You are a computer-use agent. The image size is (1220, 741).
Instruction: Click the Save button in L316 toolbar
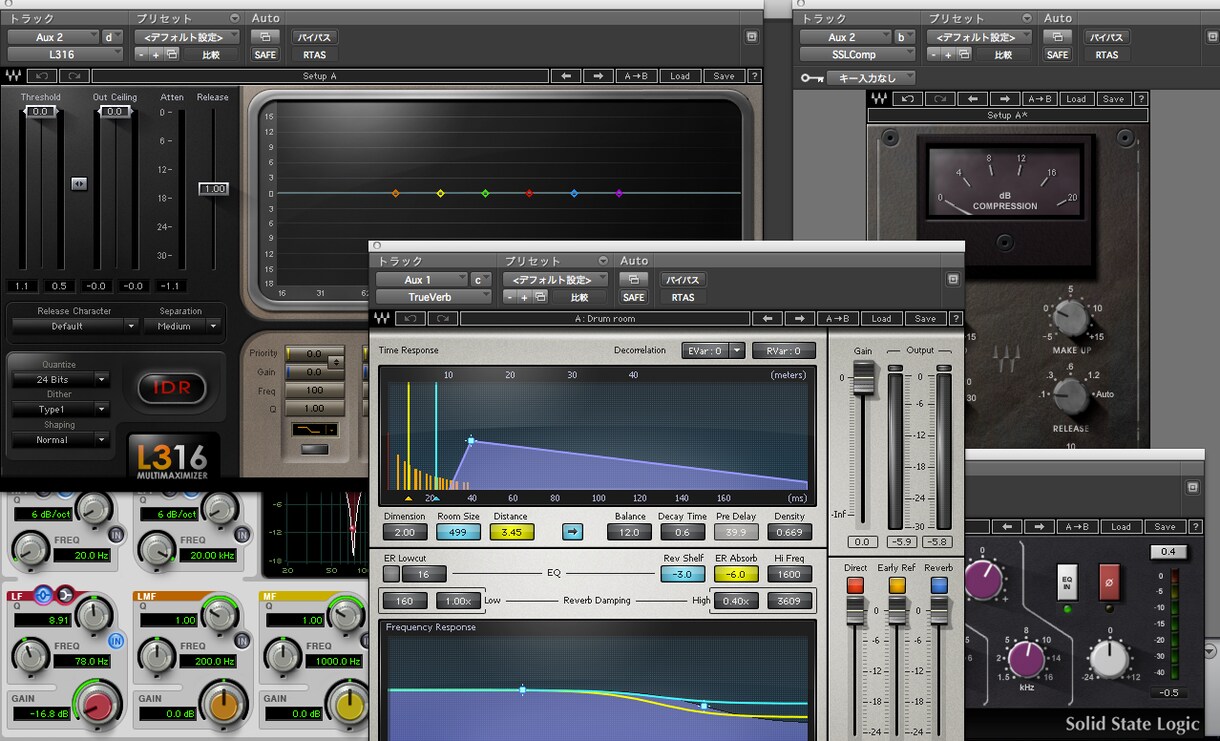pyautogui.click(x=724, y=76)
